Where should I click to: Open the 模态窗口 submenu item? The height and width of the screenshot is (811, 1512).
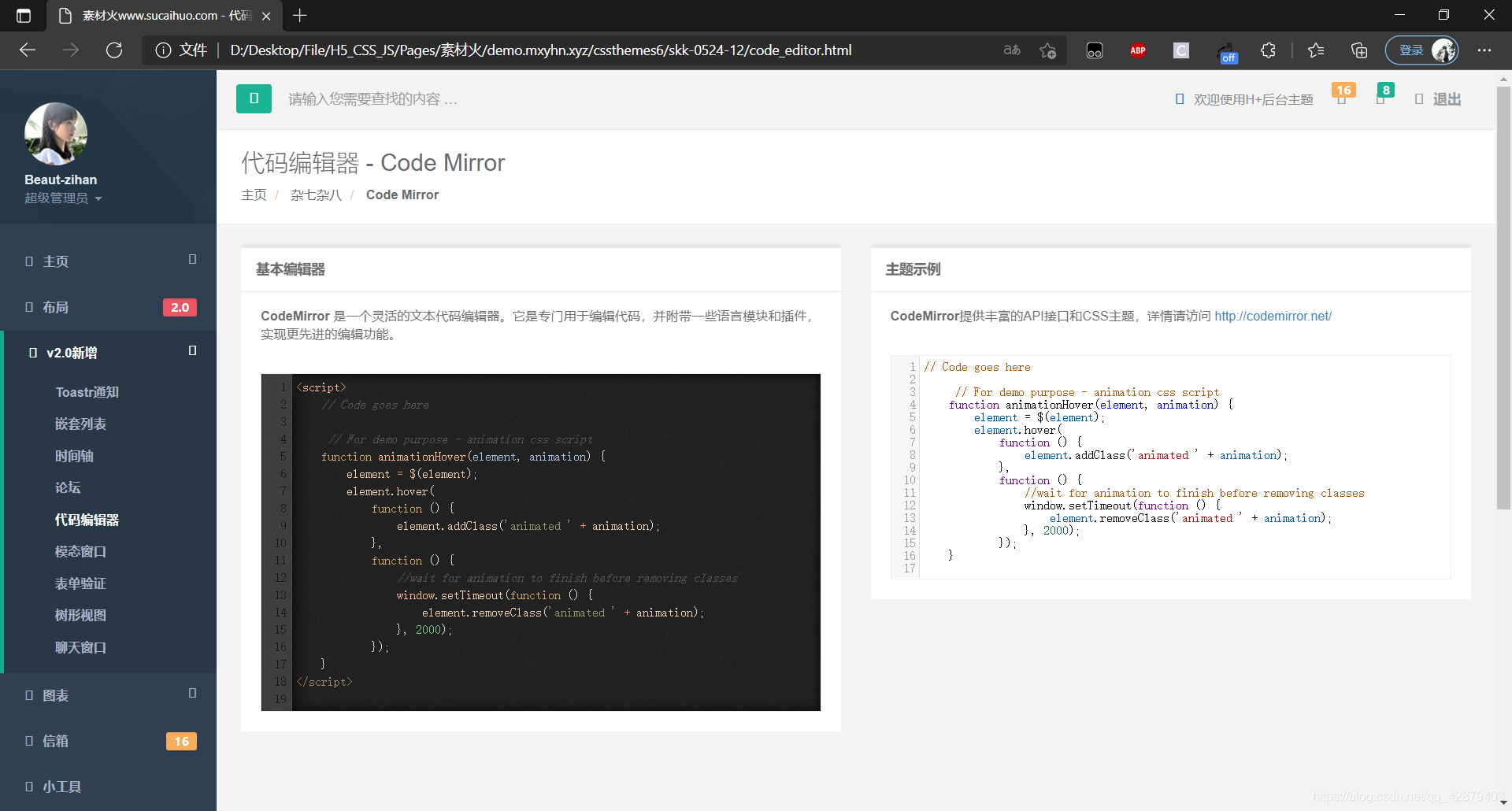[x=80, y=551]
